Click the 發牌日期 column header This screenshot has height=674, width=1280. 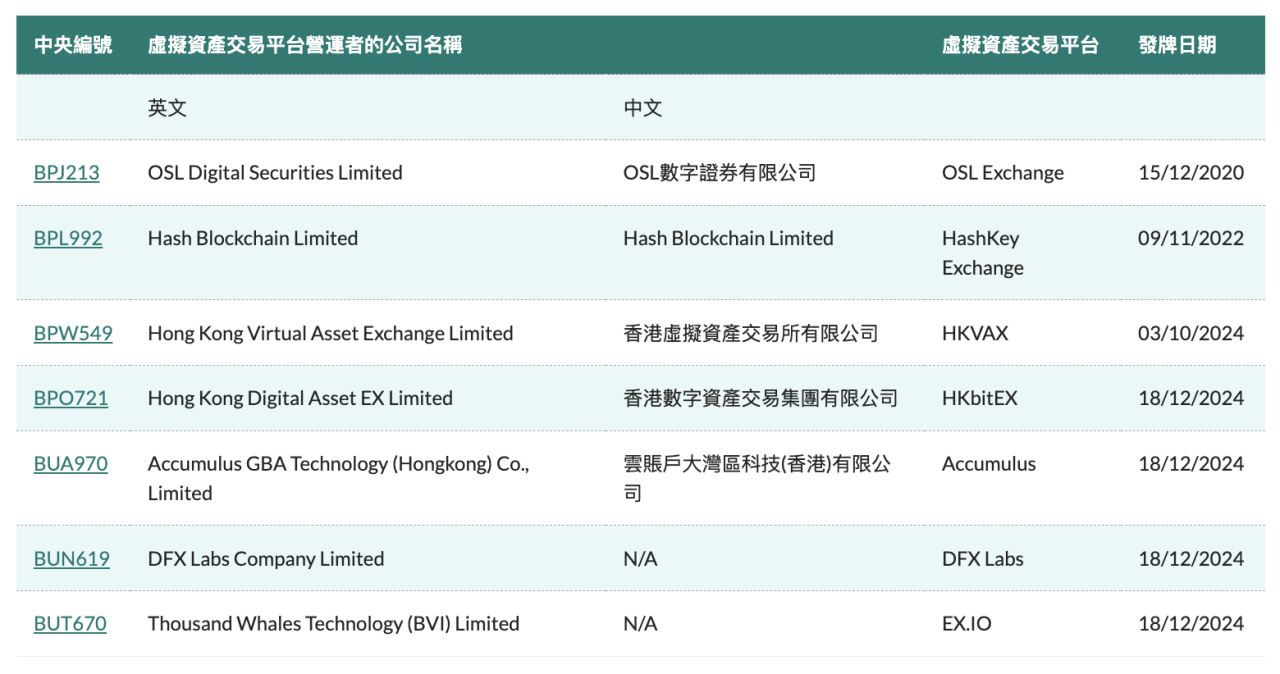click(x=1177, y=45)
